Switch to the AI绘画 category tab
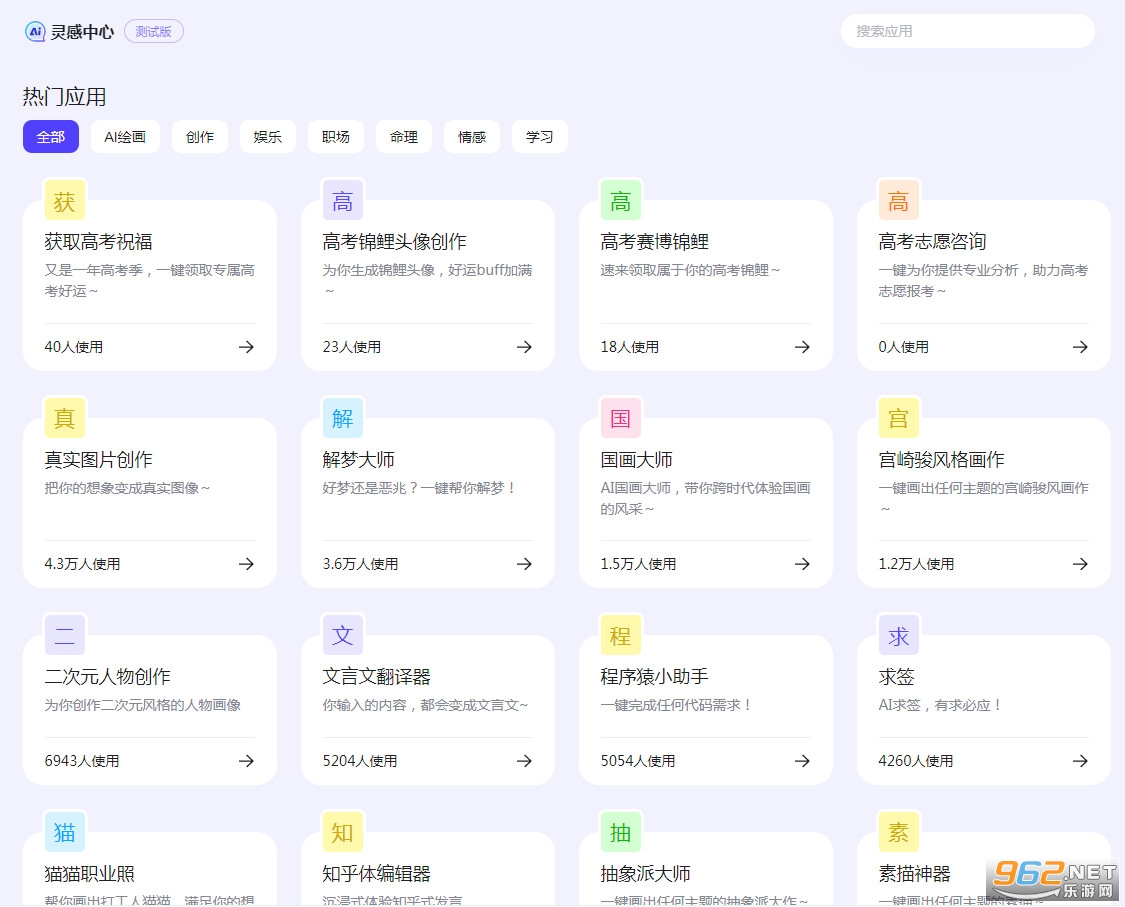 125,136
